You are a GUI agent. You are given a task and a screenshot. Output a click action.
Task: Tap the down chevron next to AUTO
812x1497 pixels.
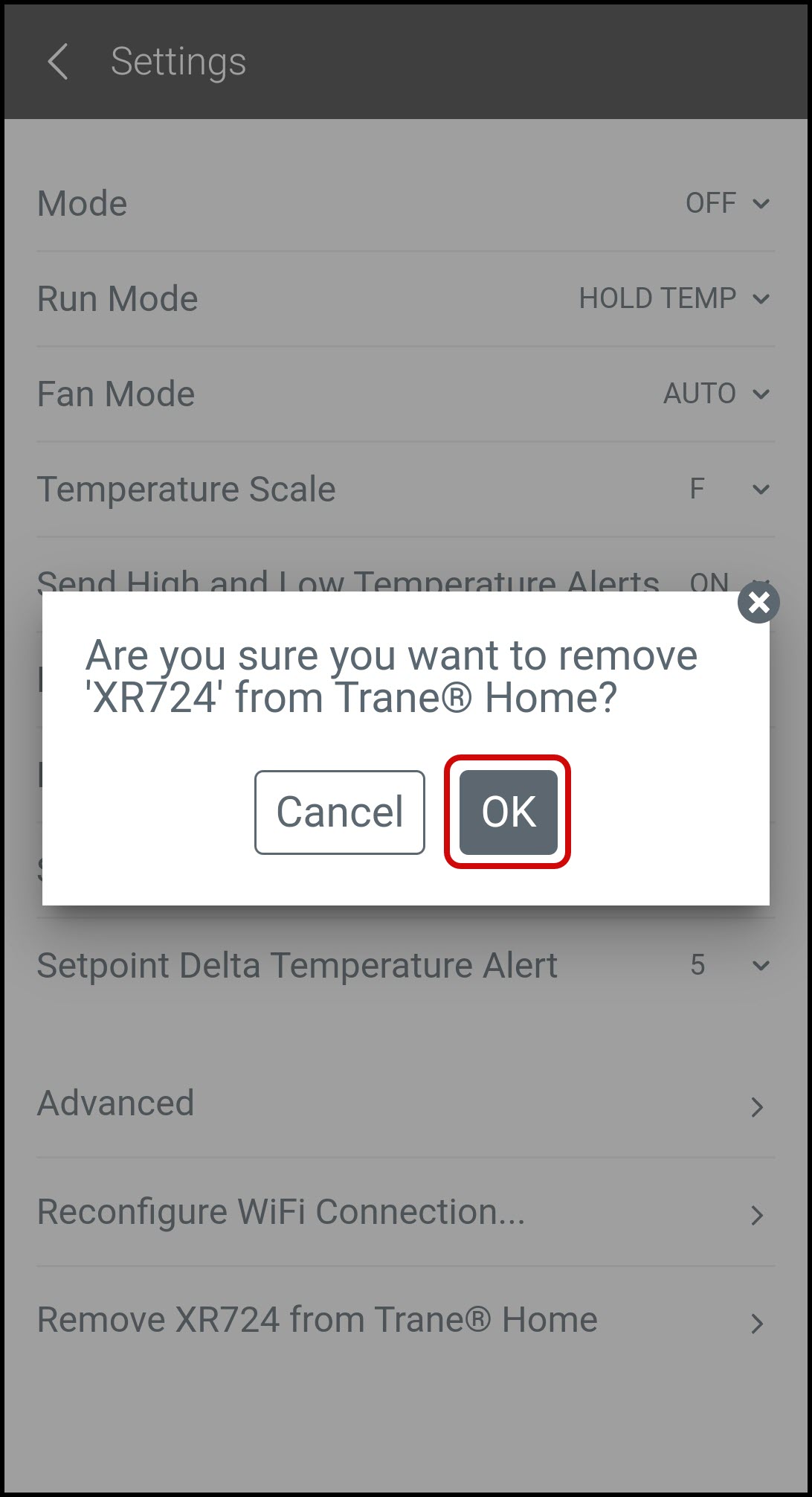[761, 394]
